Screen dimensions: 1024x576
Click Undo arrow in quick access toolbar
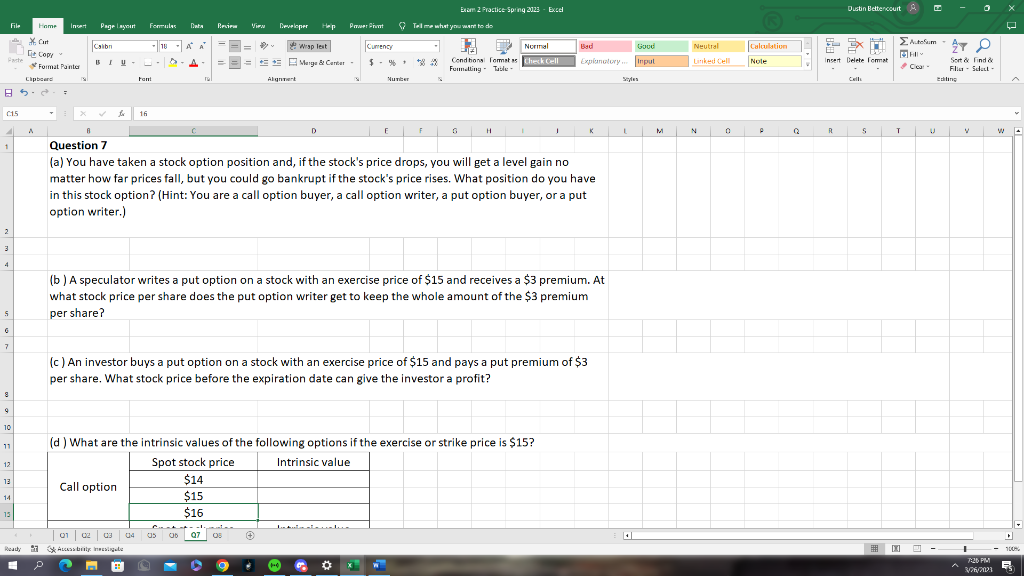[24, 93]
